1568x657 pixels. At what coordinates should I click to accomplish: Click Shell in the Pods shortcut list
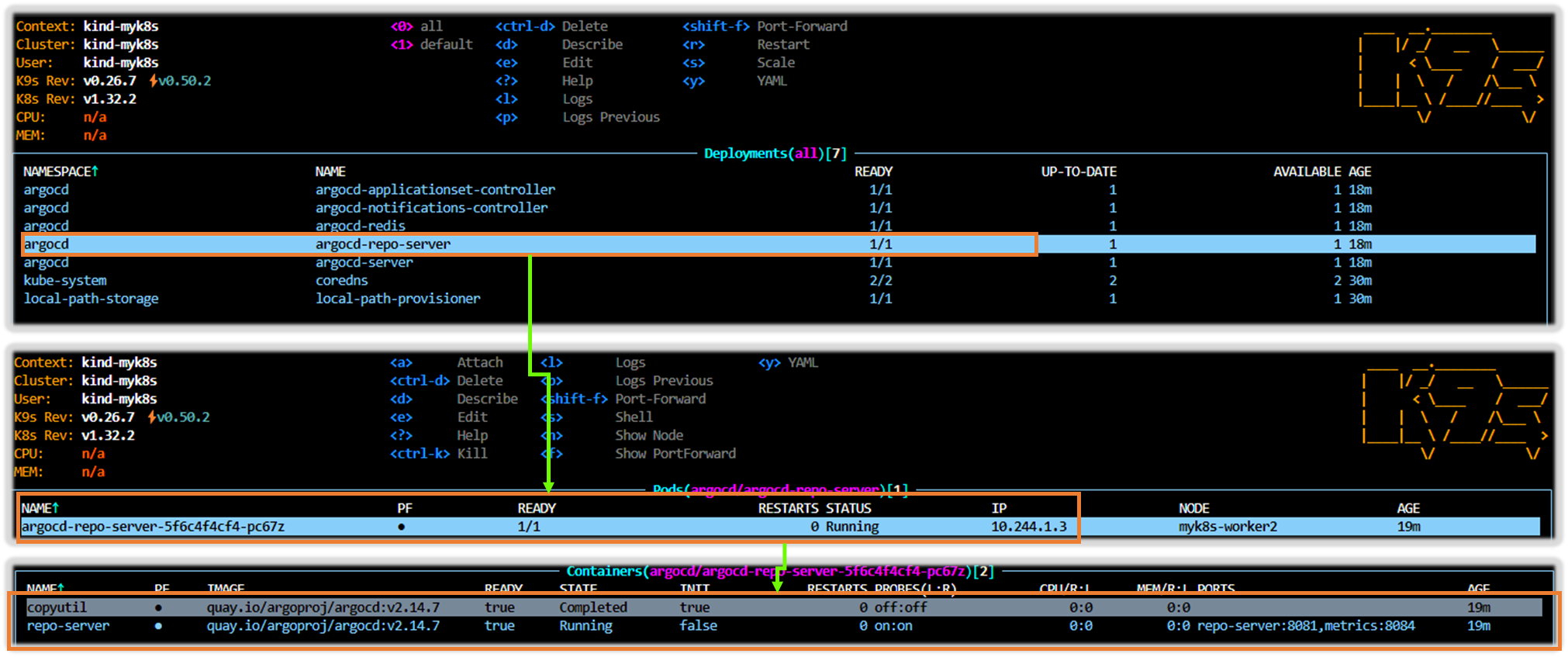coord(634,417)
